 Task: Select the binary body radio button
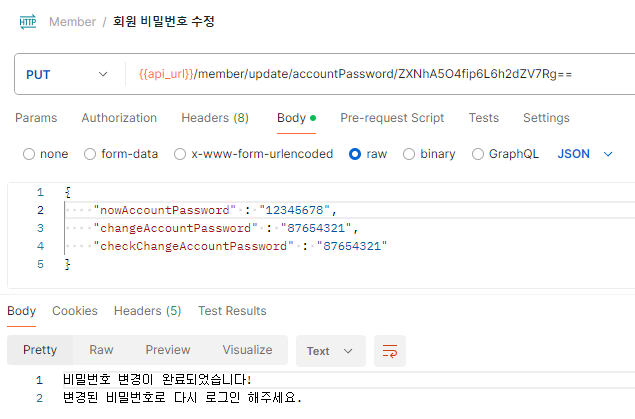[409, 154]
